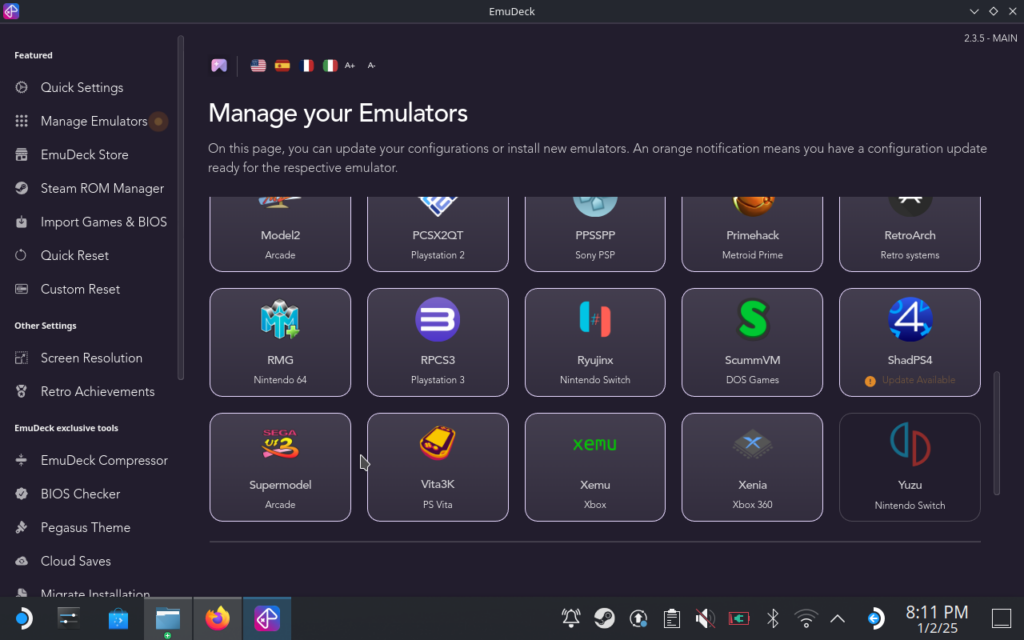1024x640 pixels.
Task: Open EmuDeck Compressor tool
Action: [x=104, y=460]
